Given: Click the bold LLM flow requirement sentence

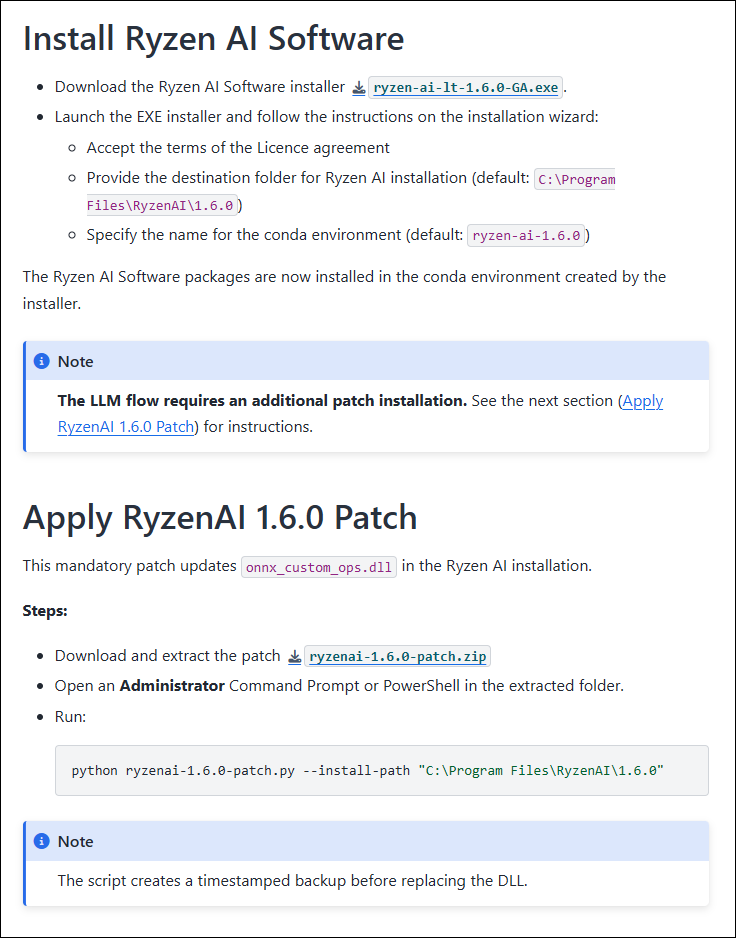Looking at the screenshot, I should tap(262, 400).
